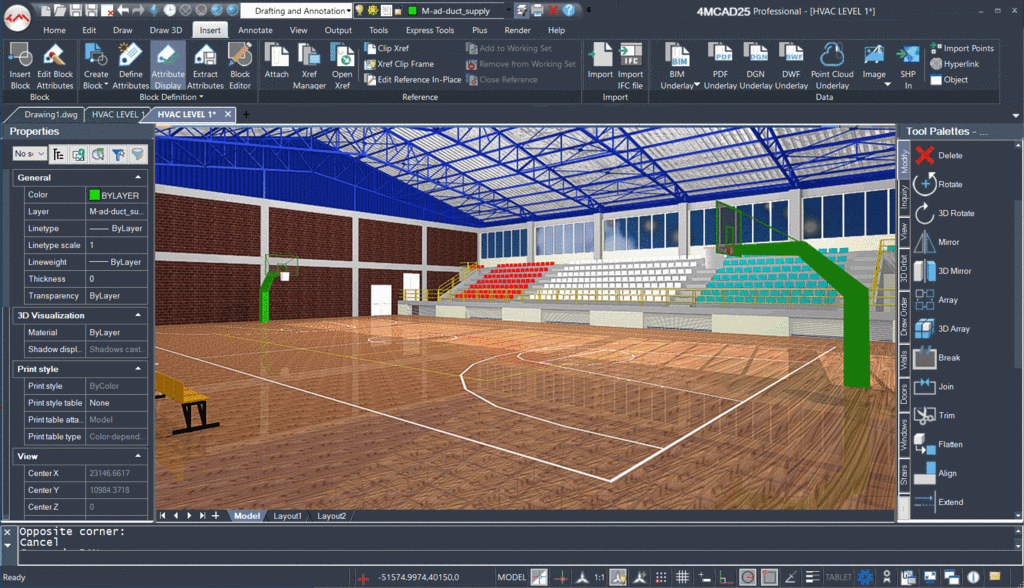Expand the Create Block dropdown

(96, 86)
